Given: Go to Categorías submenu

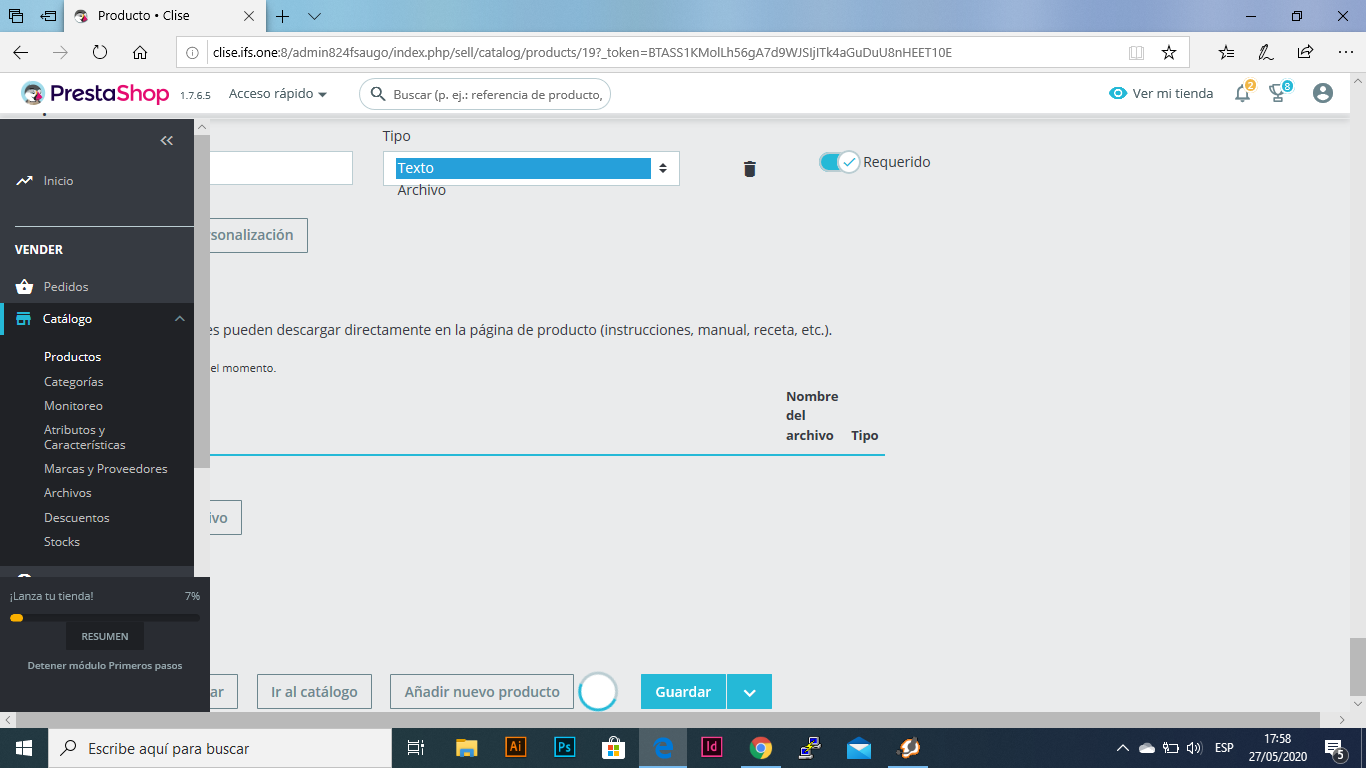Looking at the screenshot, I should [x=74, y=382].
